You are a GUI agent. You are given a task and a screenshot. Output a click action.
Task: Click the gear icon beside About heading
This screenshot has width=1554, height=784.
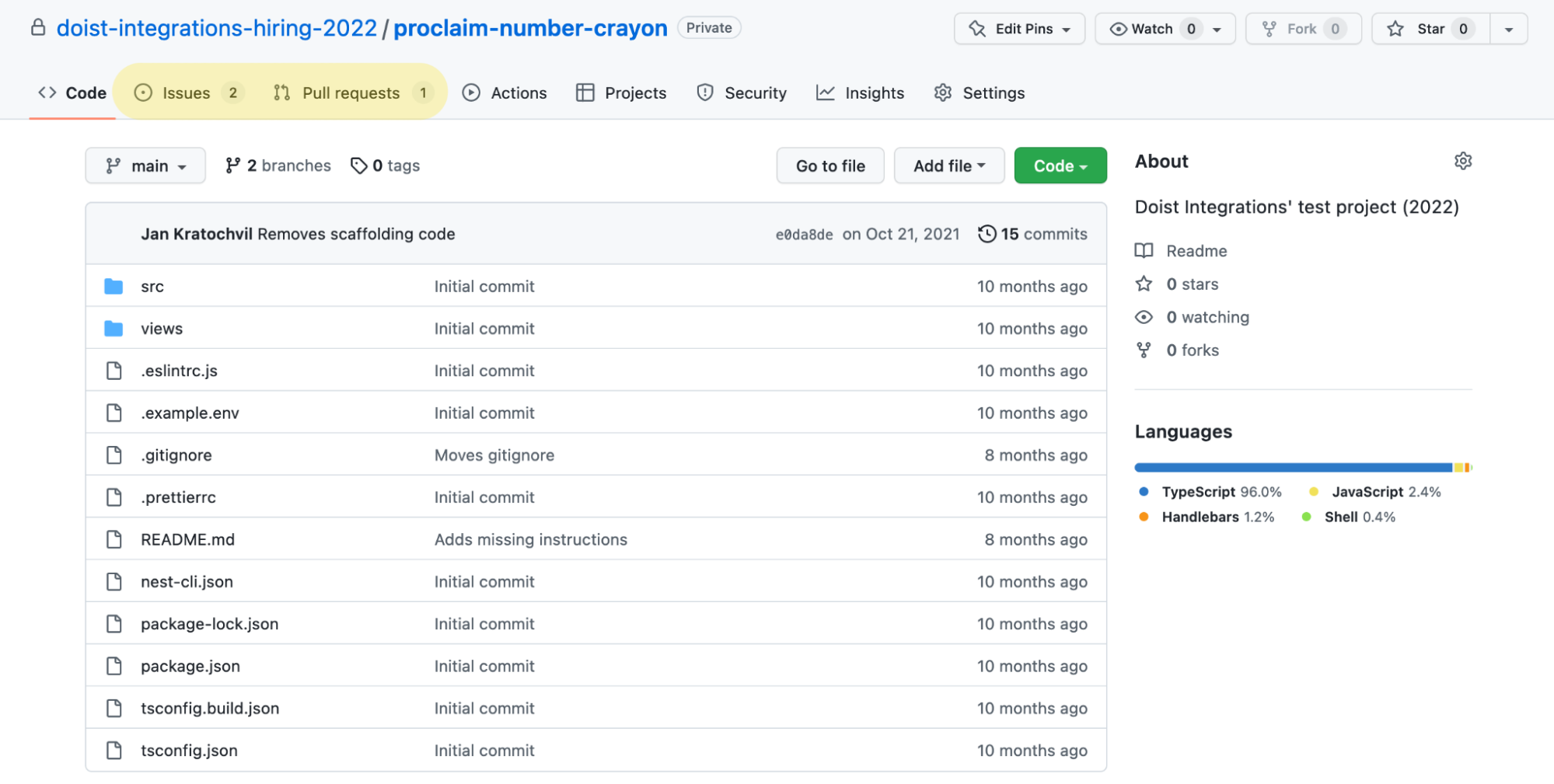(x=1462, y=161)
